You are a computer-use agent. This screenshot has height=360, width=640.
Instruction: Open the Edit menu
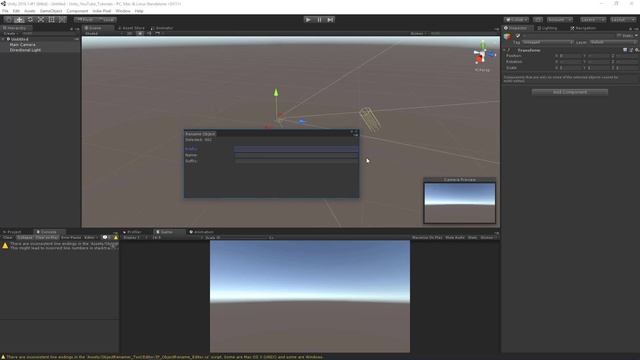pyautogui.click(x=16, y=11)
